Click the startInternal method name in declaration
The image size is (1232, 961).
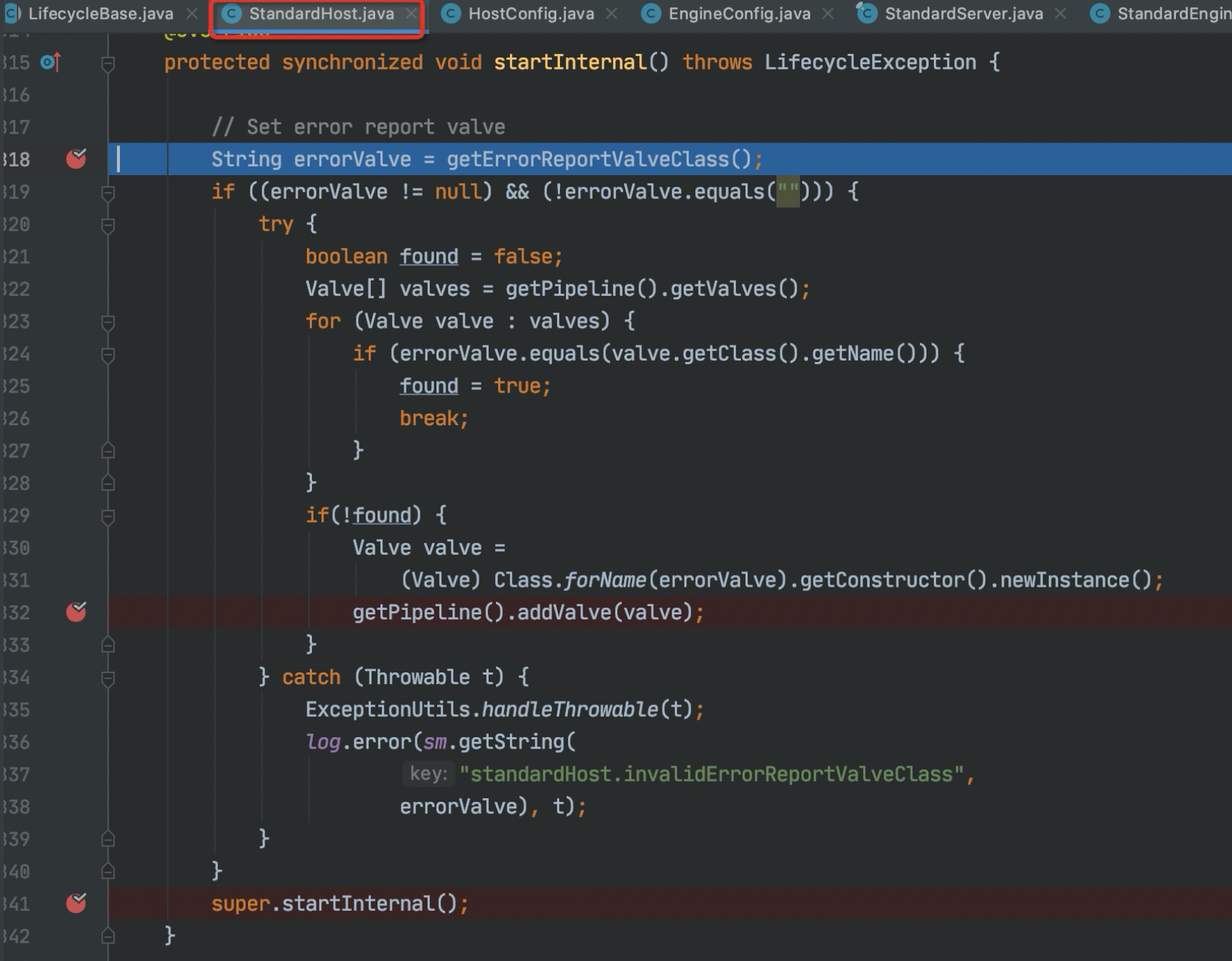[x=569, y=63]
